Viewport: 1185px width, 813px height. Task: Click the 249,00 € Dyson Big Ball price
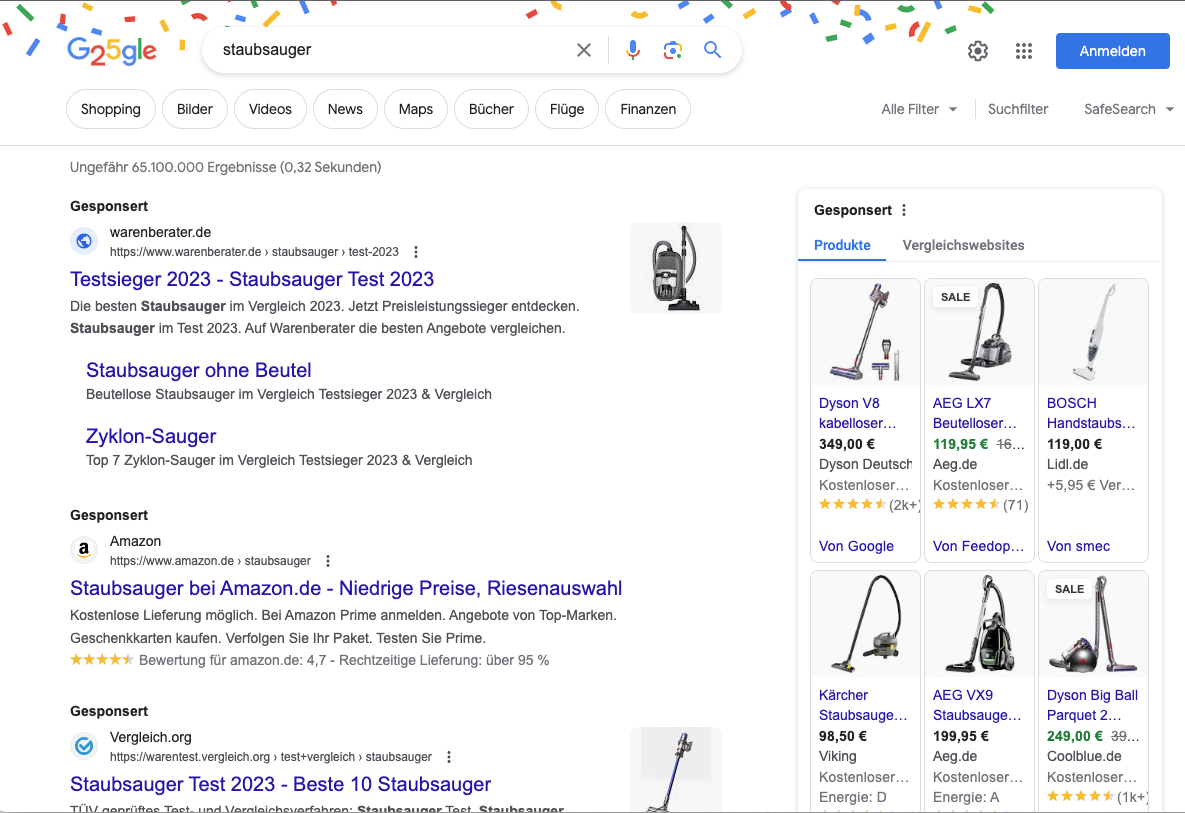pyautogui.click(x=1074, y=736)
